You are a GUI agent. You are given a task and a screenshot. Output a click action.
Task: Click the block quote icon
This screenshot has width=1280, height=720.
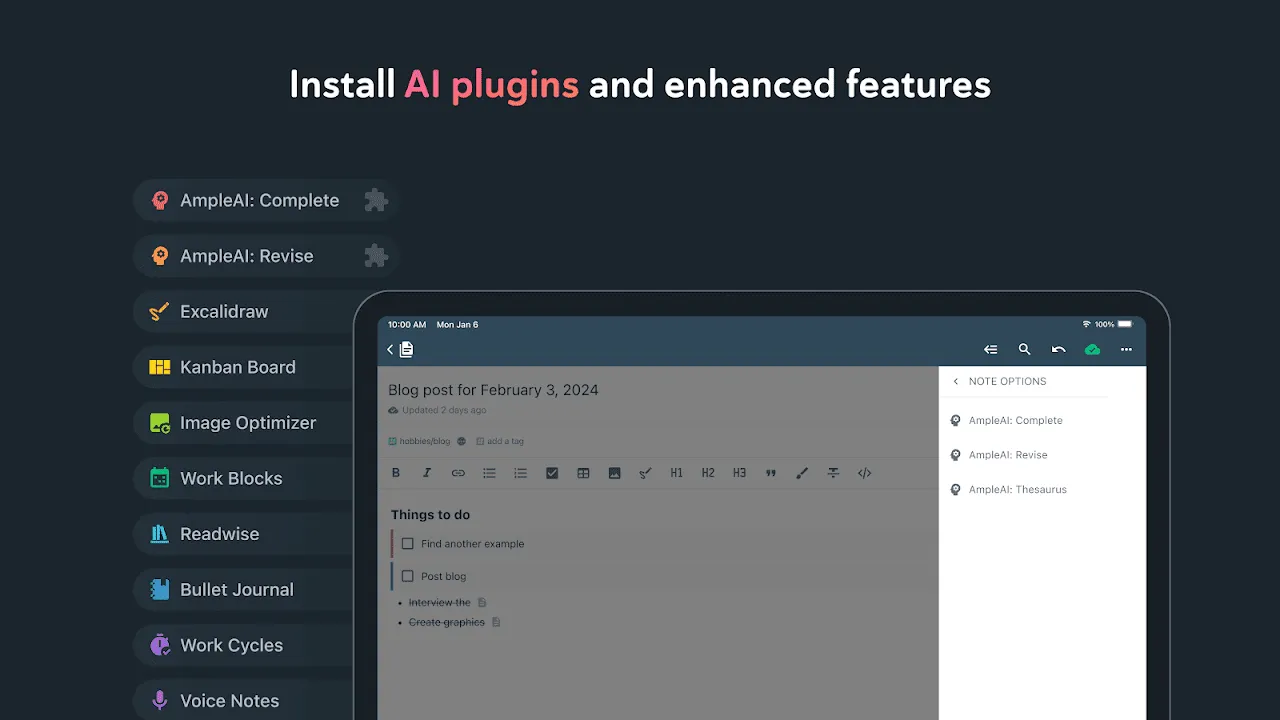pyautogui.click(x=770, y=473)
